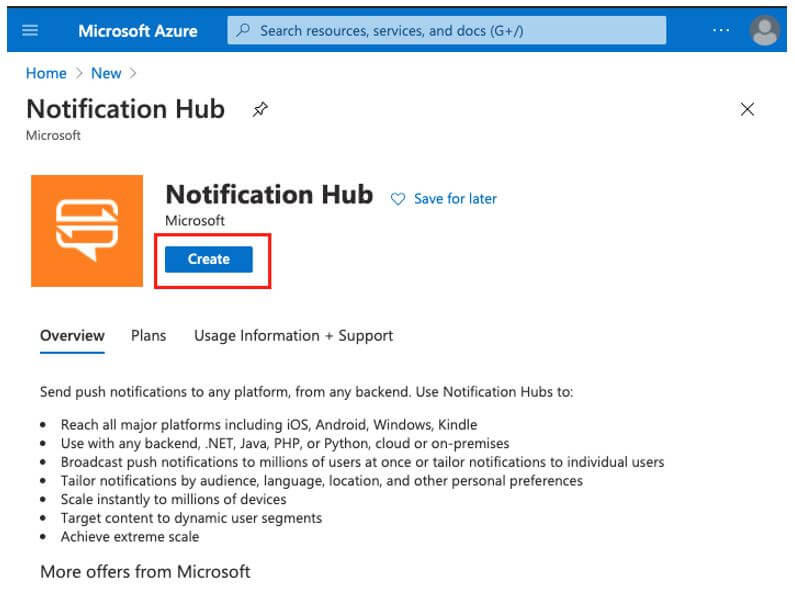
Task: Open the user account avatar
Action: pyautogui.click(x=764, y=31)
